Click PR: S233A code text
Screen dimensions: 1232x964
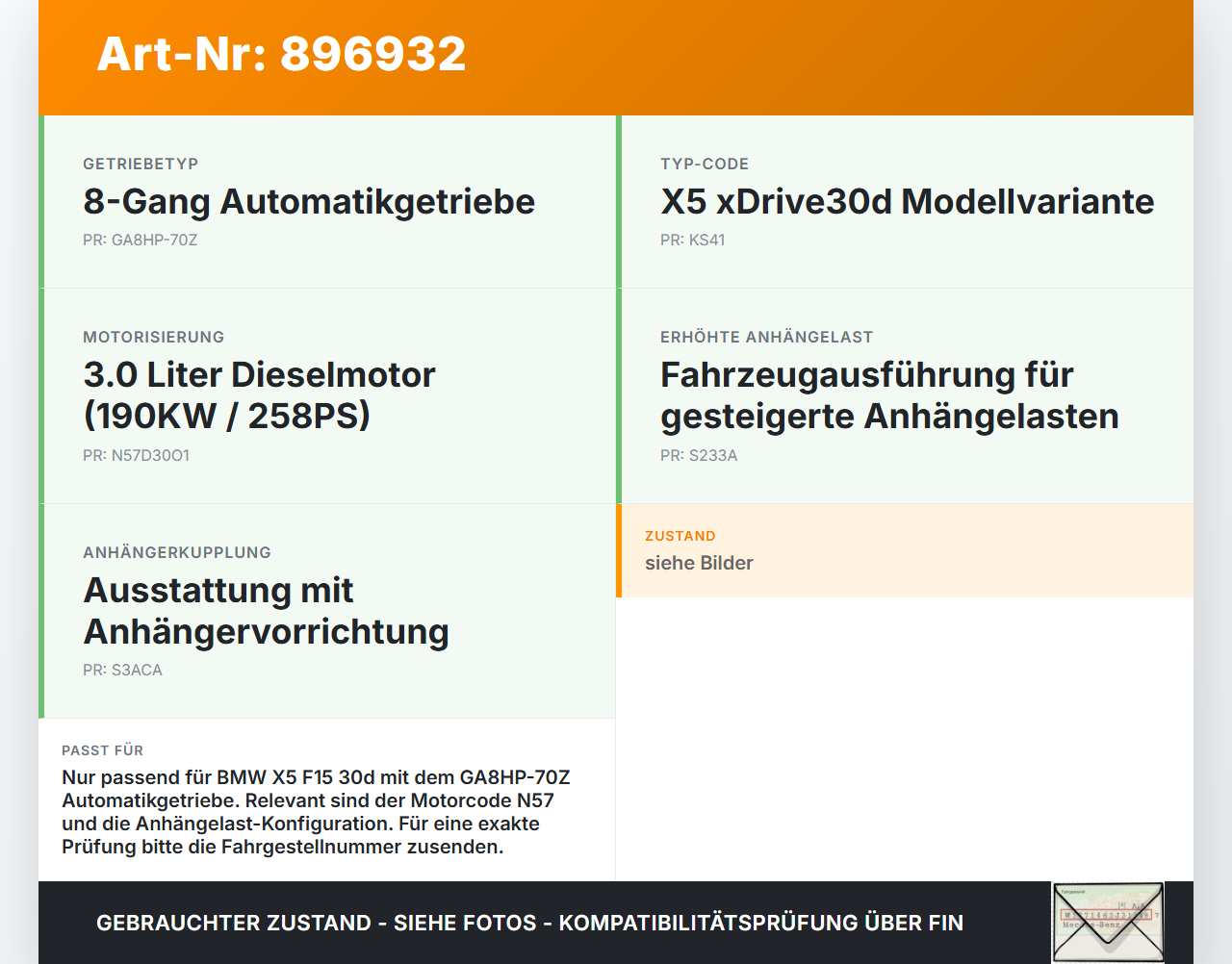tap(699, 455)
